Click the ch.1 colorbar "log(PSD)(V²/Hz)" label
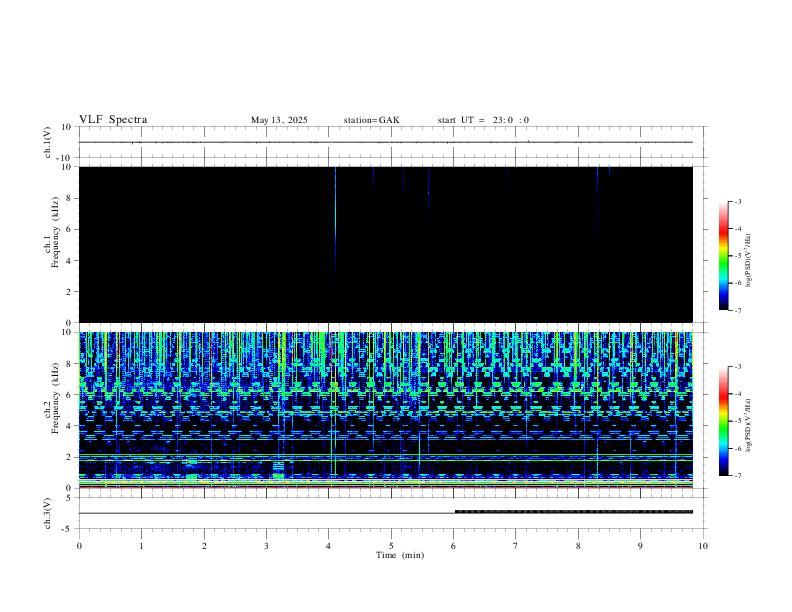 click(x=748, y=260)
